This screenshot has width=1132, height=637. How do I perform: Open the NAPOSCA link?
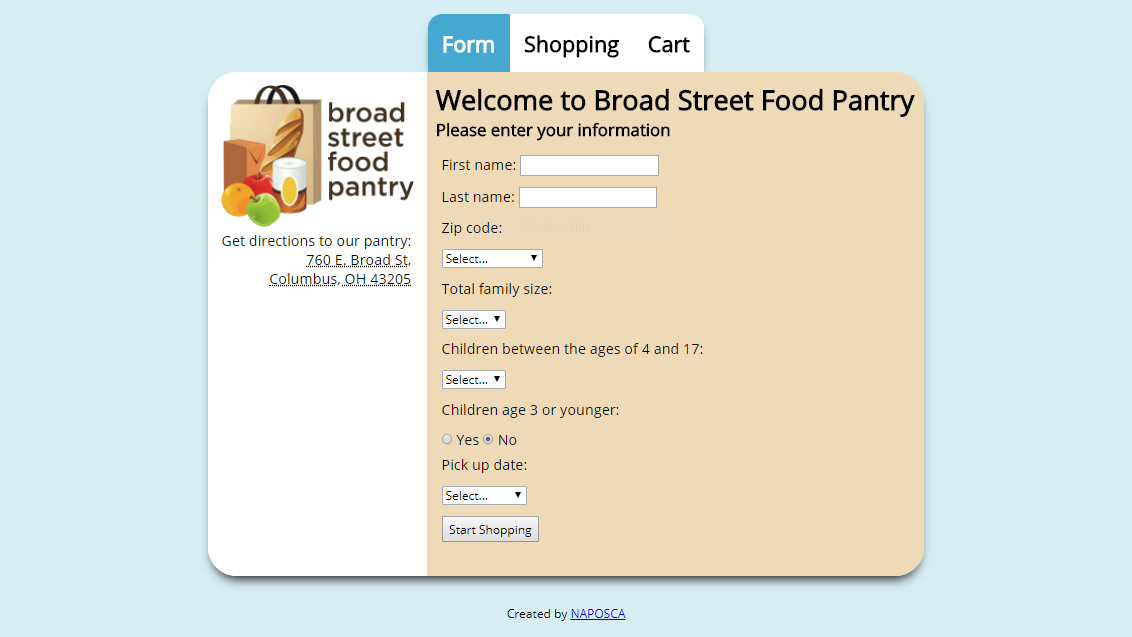click(x=598, y=614)
